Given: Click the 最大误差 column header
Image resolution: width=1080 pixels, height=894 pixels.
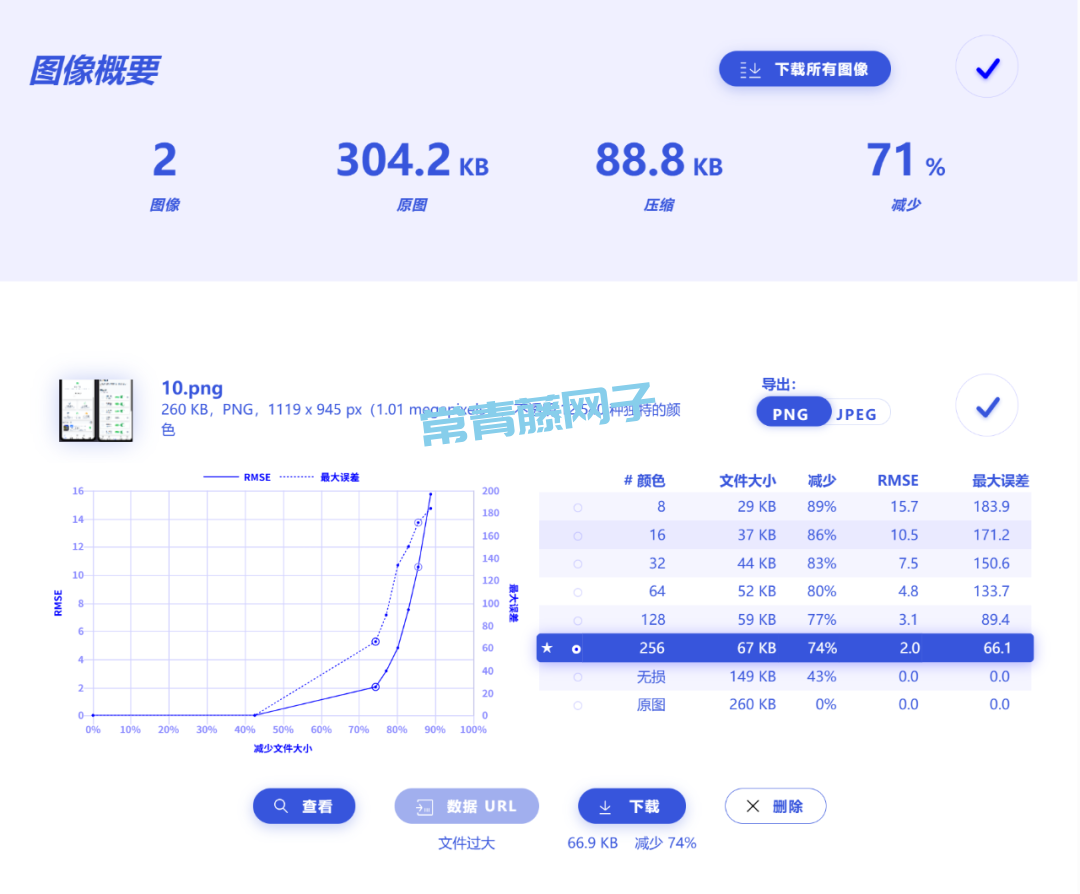Looking at the screenshot, I should tap(1000, 480).
